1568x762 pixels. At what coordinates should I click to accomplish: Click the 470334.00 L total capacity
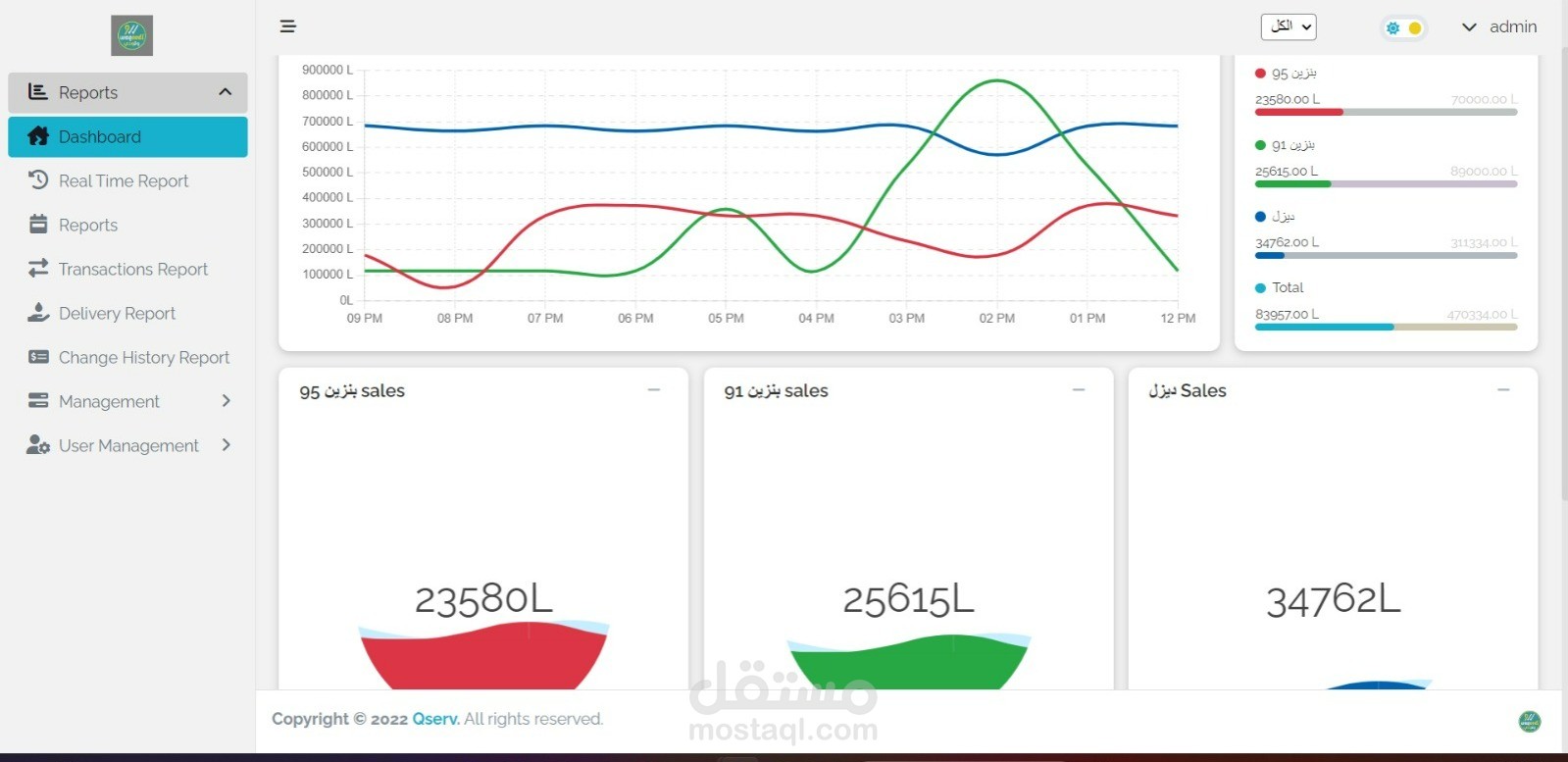pos(1482,315)
